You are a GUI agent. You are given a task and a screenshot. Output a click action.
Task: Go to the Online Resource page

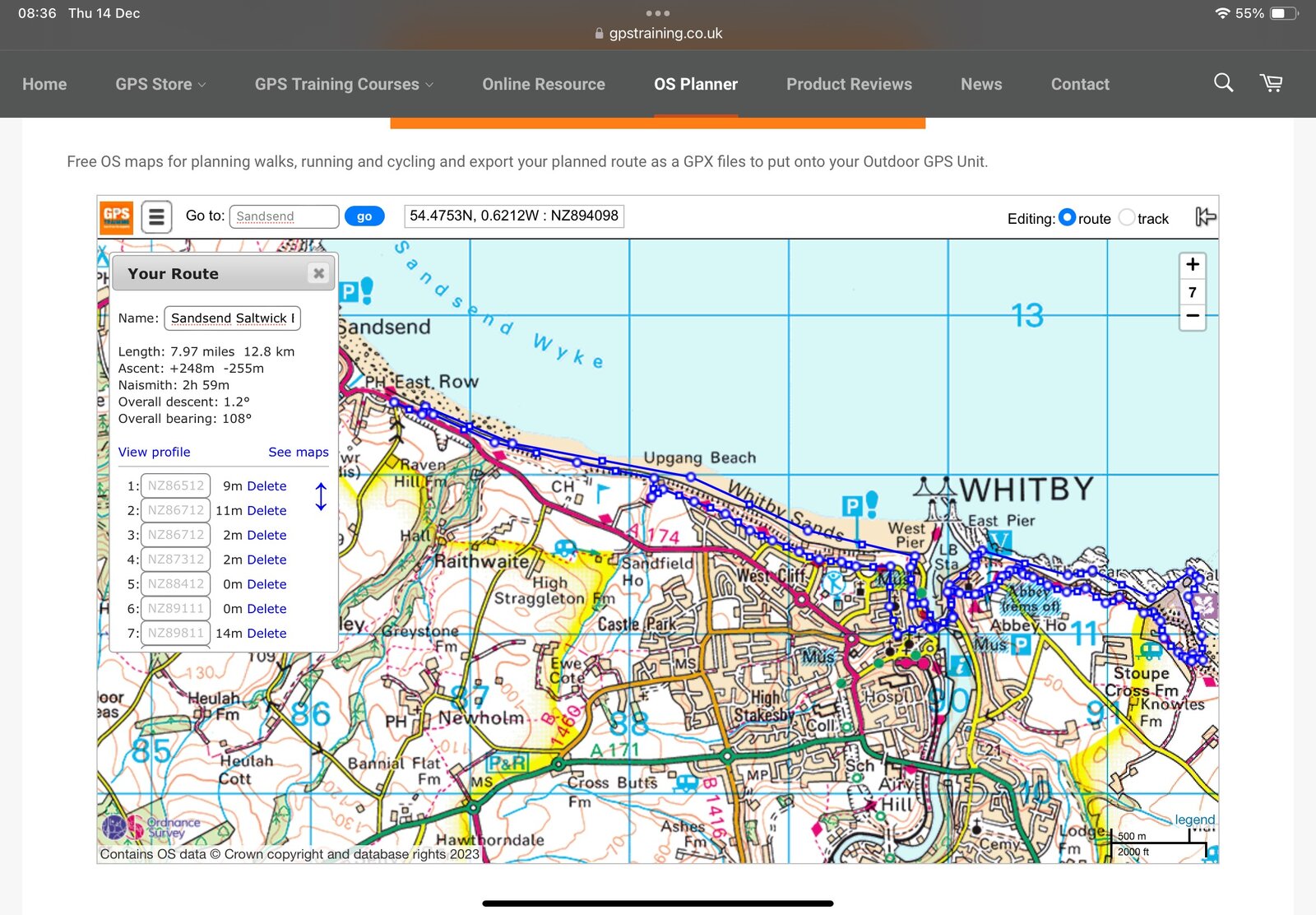click(x=543, y=84)
